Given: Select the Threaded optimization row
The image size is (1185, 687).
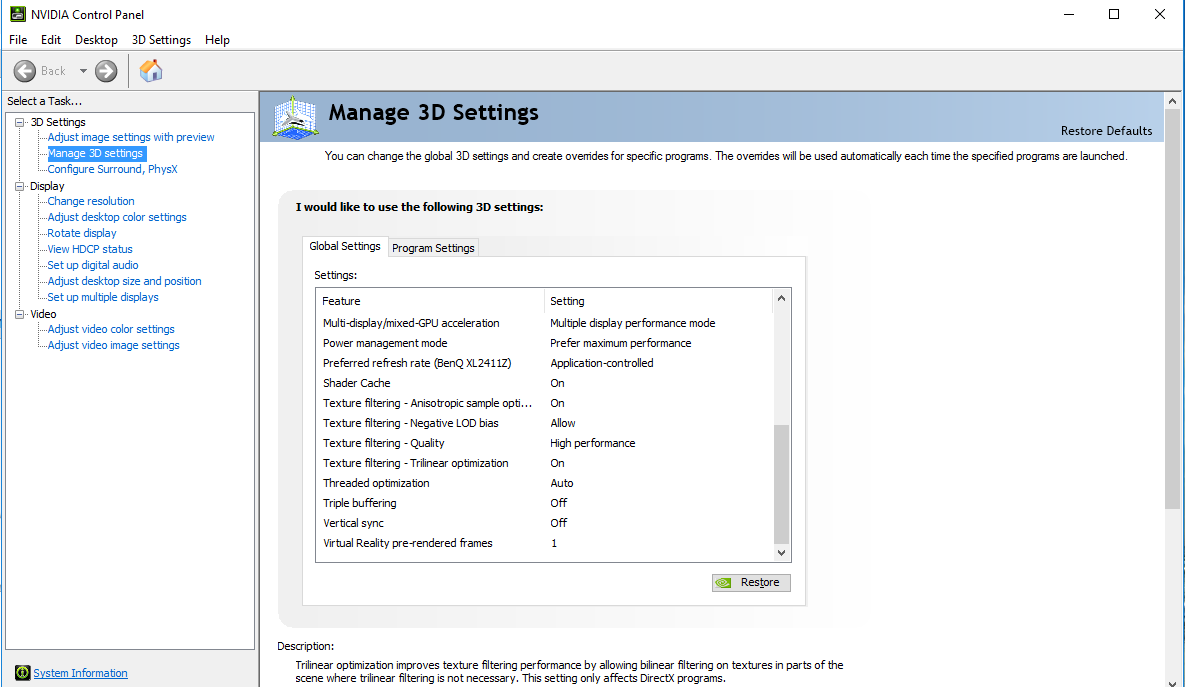Looking at the screenshot, I should [545, 484].
